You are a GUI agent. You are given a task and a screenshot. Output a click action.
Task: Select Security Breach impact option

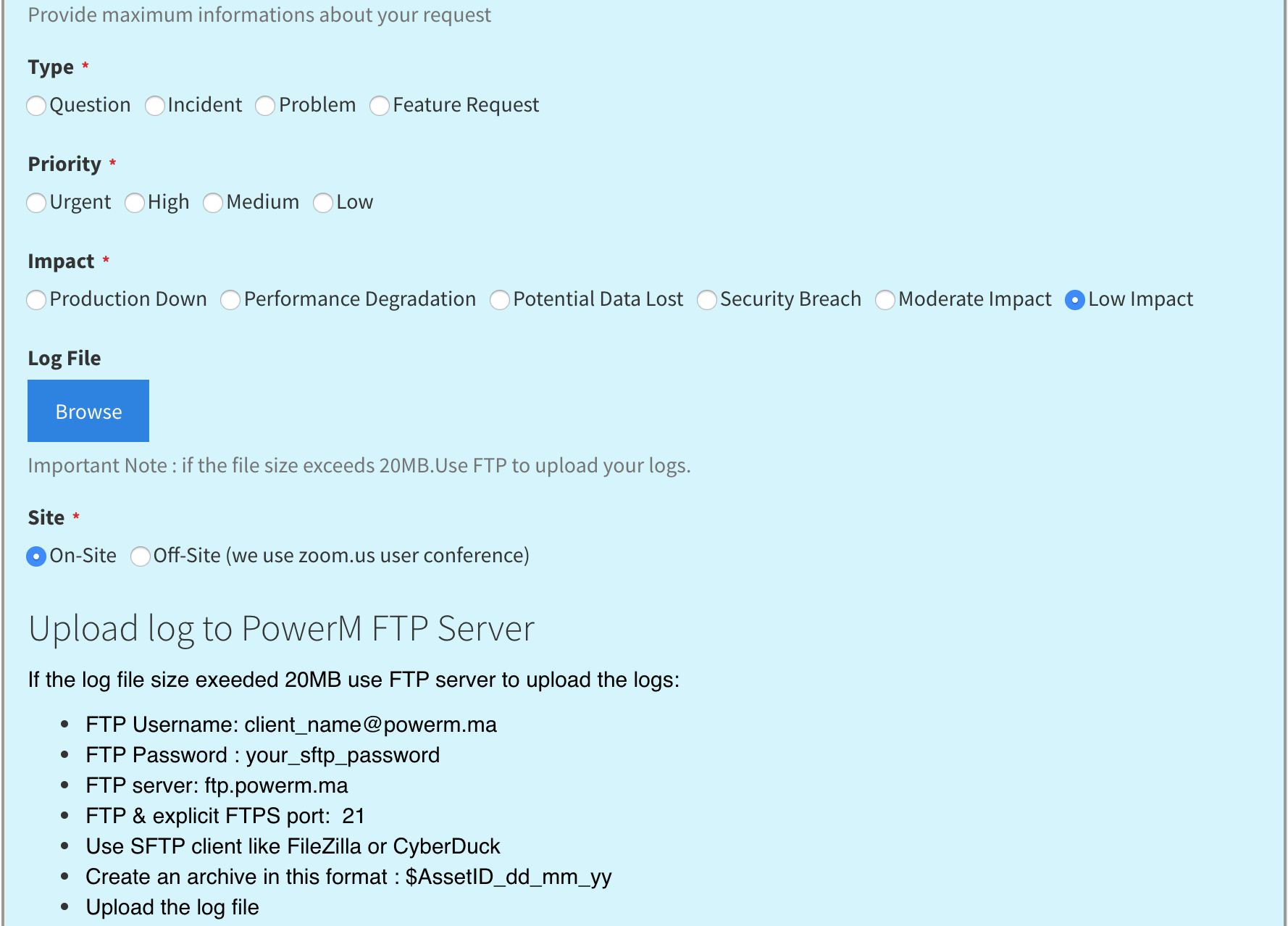point(707,300)
